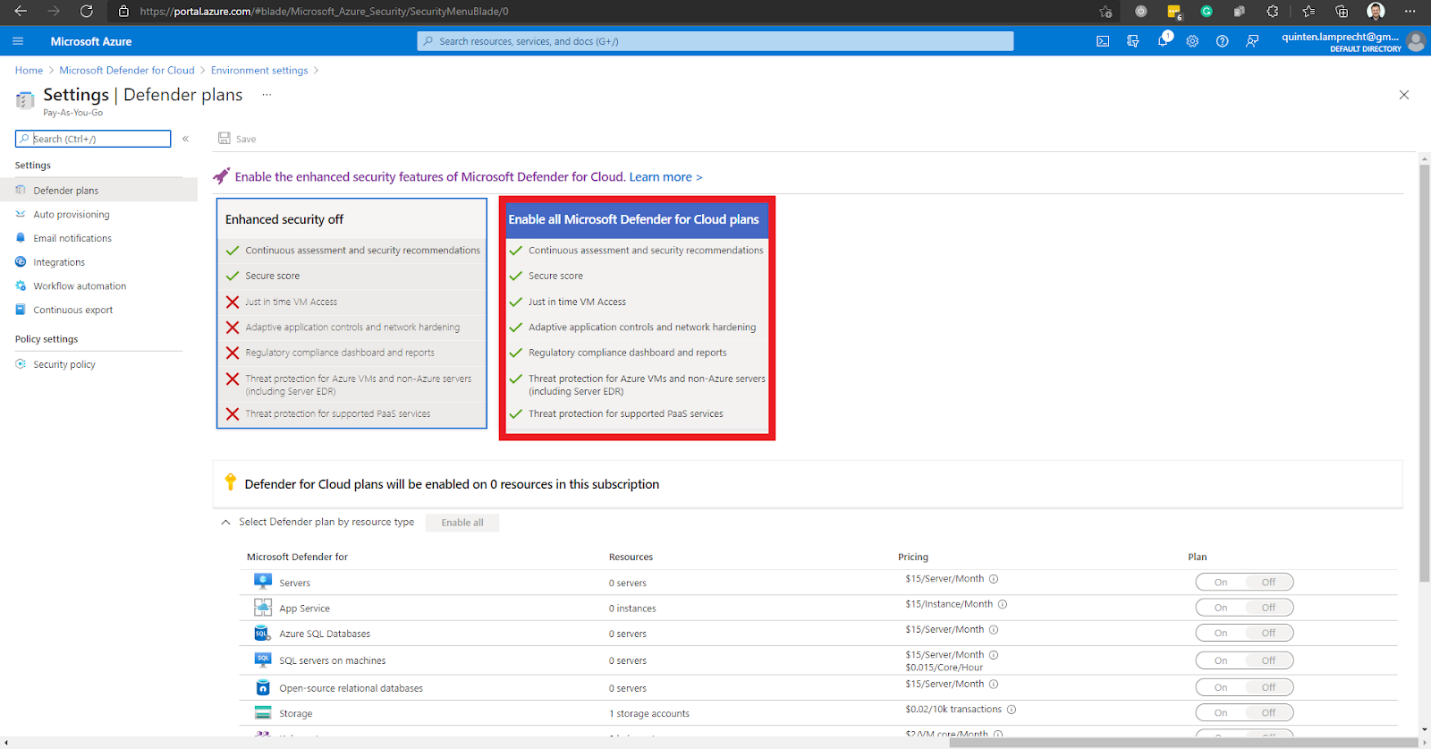The image size is (1431, 749).
Task: Click the '0 instances' resources cell
Action: tap(632, 608)
